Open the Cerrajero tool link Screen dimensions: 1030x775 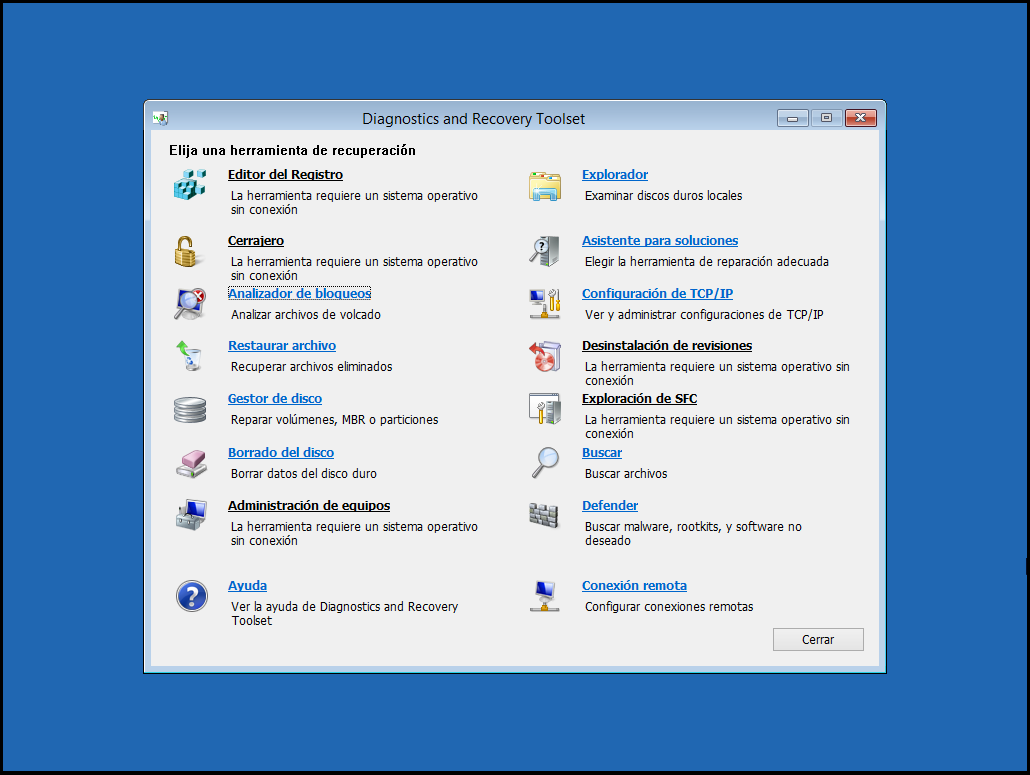click(x=256, y=241)
